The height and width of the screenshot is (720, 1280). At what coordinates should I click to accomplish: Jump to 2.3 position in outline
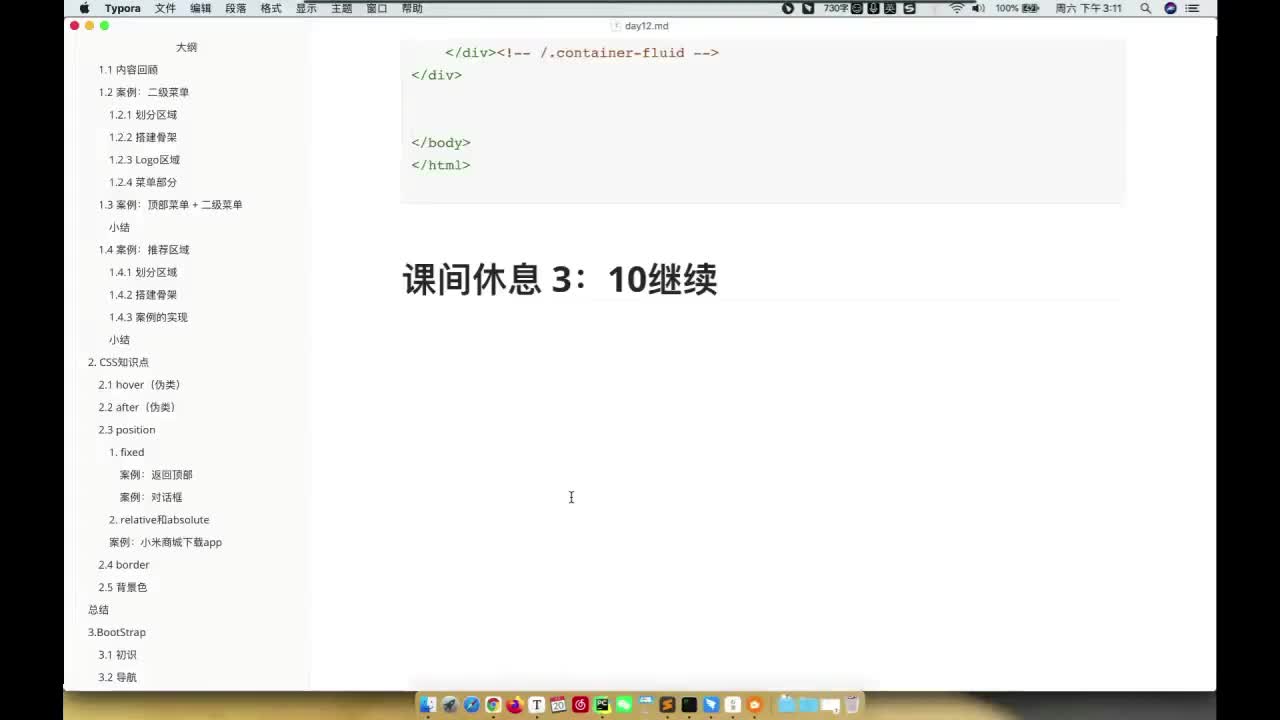point(127,430)
